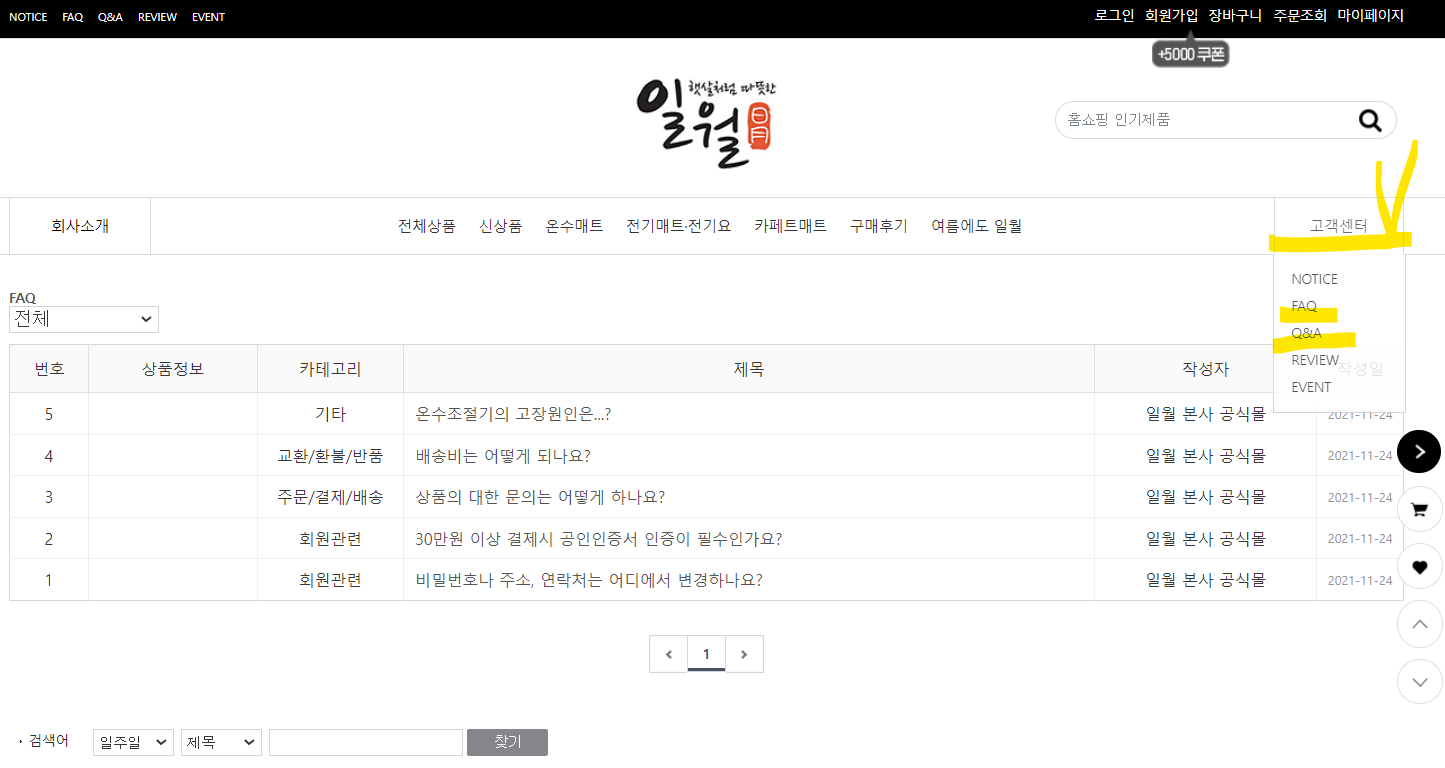
Task: Click the black circular arrow on the right edge
Action: pyautogui.click(x=1419, y=451)
